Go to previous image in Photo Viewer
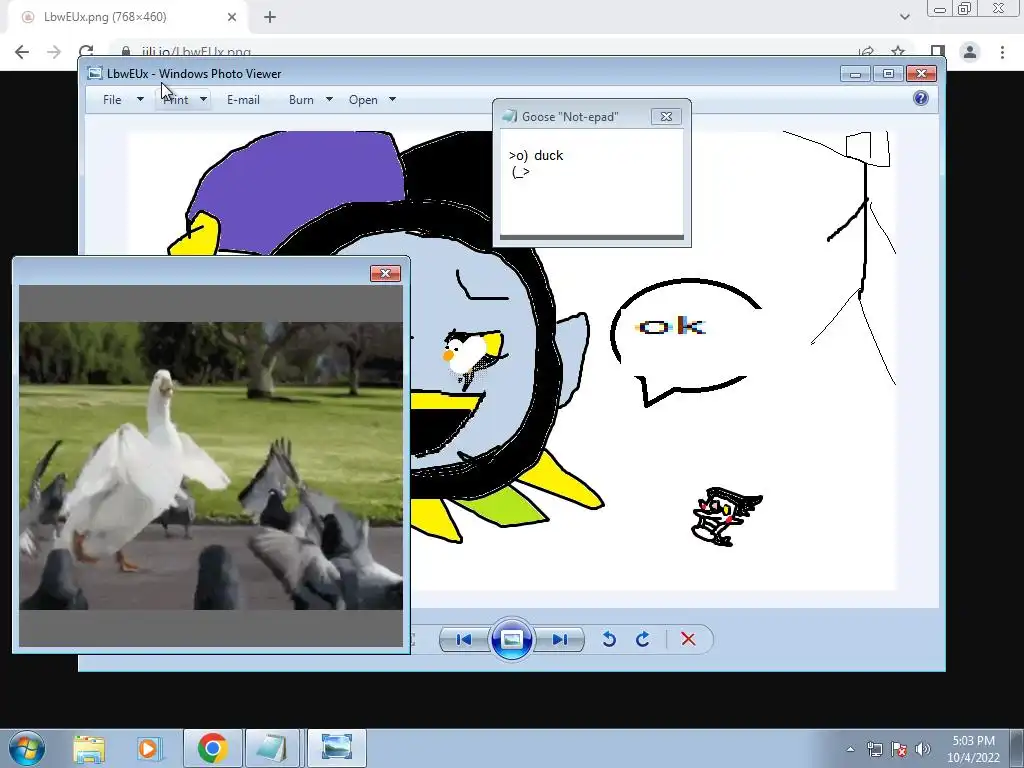Image resolution: width=1024 pixels, height=768 pixels. click(464, 639)
